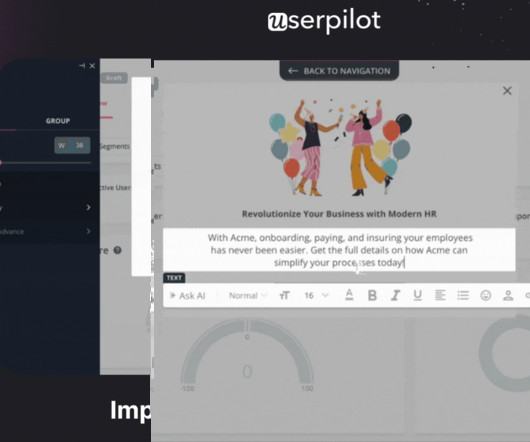Open the Normal text style dropdown
Image resolution: width=530 pixels, height=442 pixels.
pyautogui.click(x=248, y=296)
